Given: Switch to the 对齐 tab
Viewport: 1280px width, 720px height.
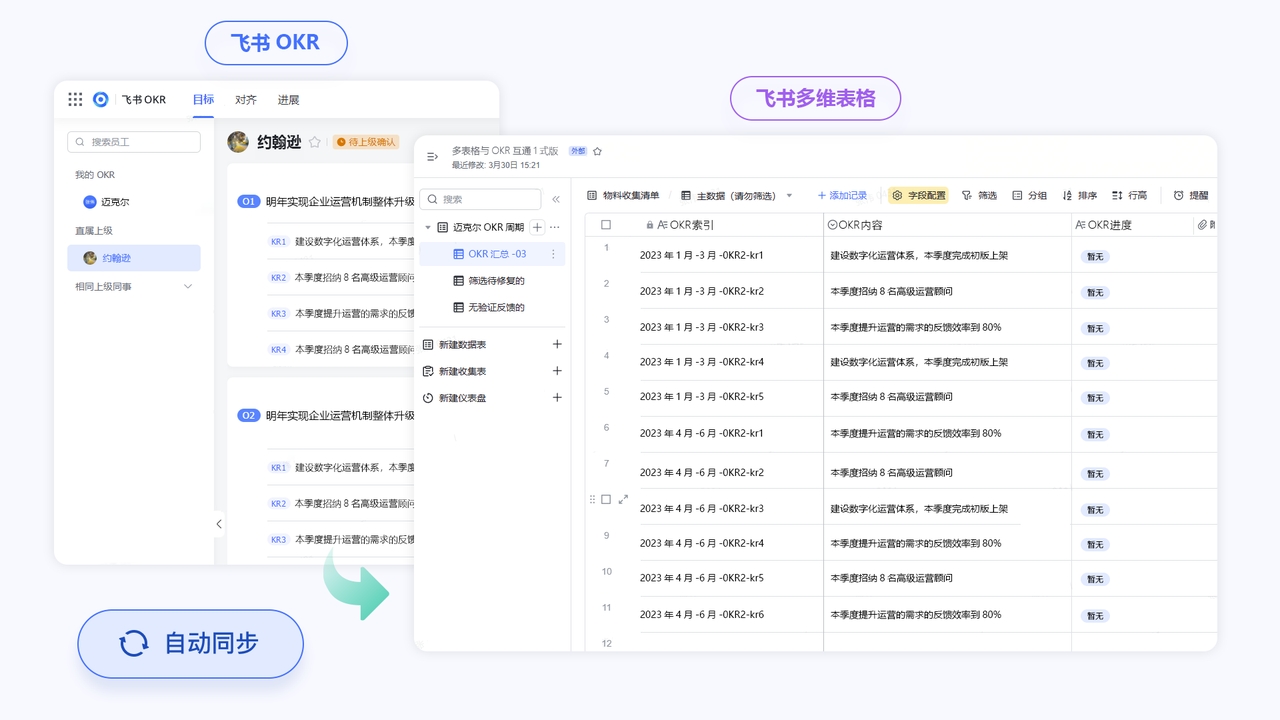Looking at the screenshot, I should pyautogui.click(x=246, y=99).
